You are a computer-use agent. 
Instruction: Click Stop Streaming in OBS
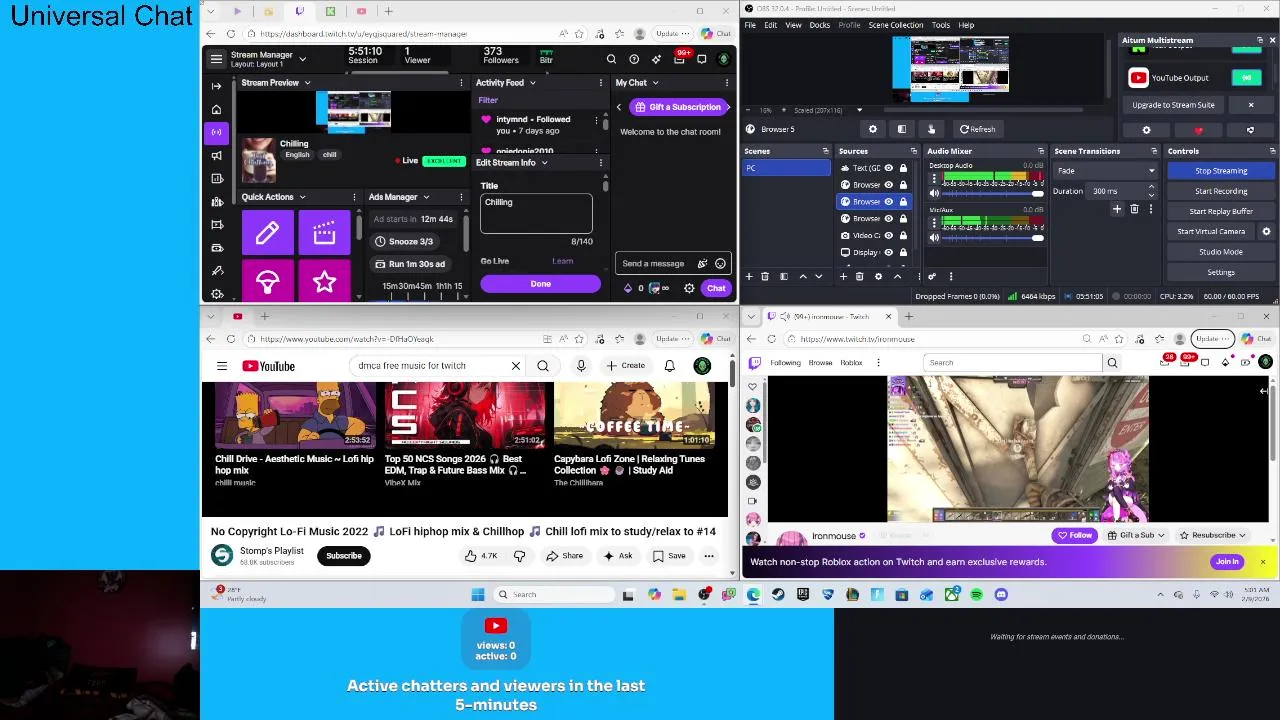(x=1221, y=171)
